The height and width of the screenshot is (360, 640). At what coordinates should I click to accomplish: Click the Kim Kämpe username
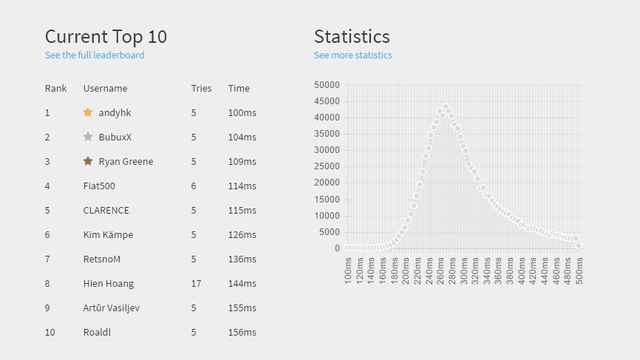click(x=108, y=235)
